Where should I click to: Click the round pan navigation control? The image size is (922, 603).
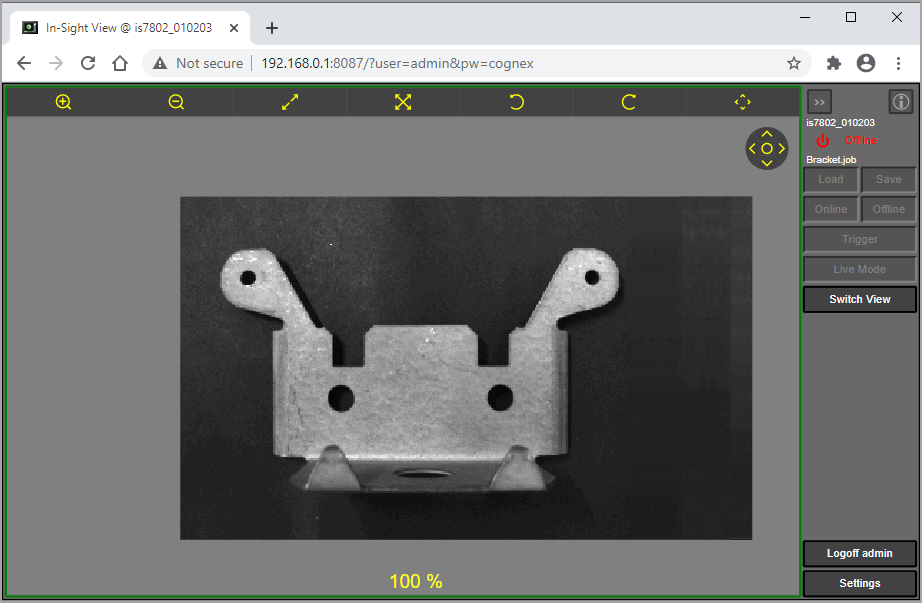point(767,148)
